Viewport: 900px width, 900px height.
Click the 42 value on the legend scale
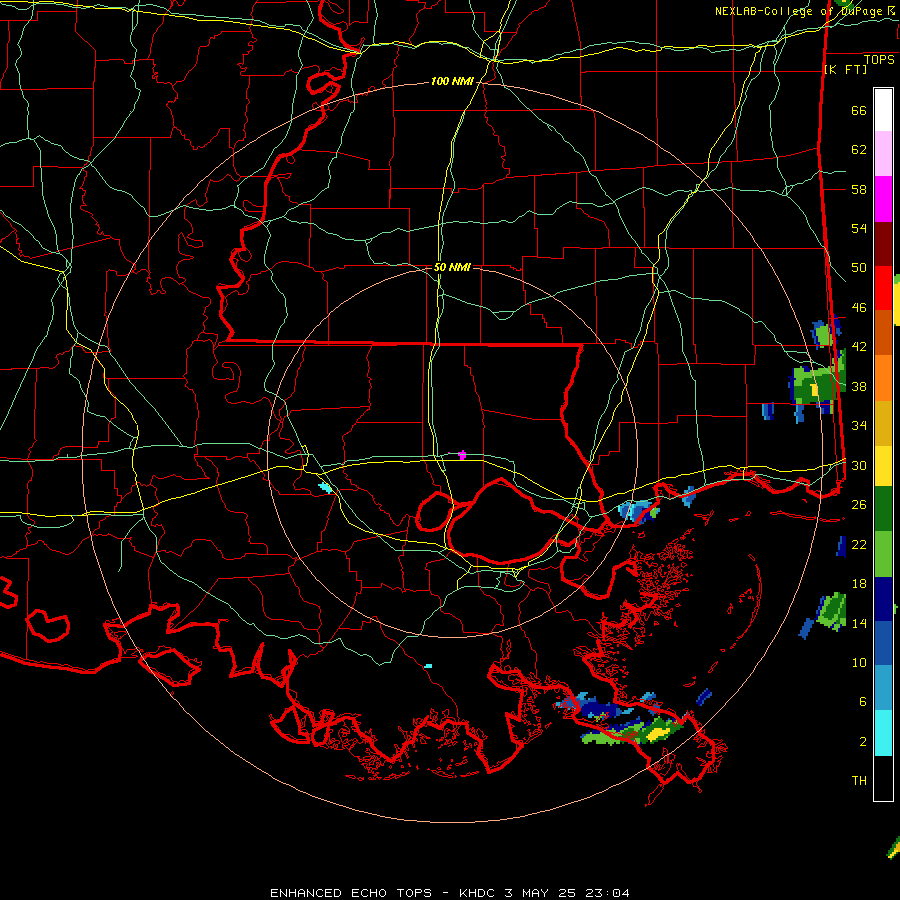coord(859,347)
